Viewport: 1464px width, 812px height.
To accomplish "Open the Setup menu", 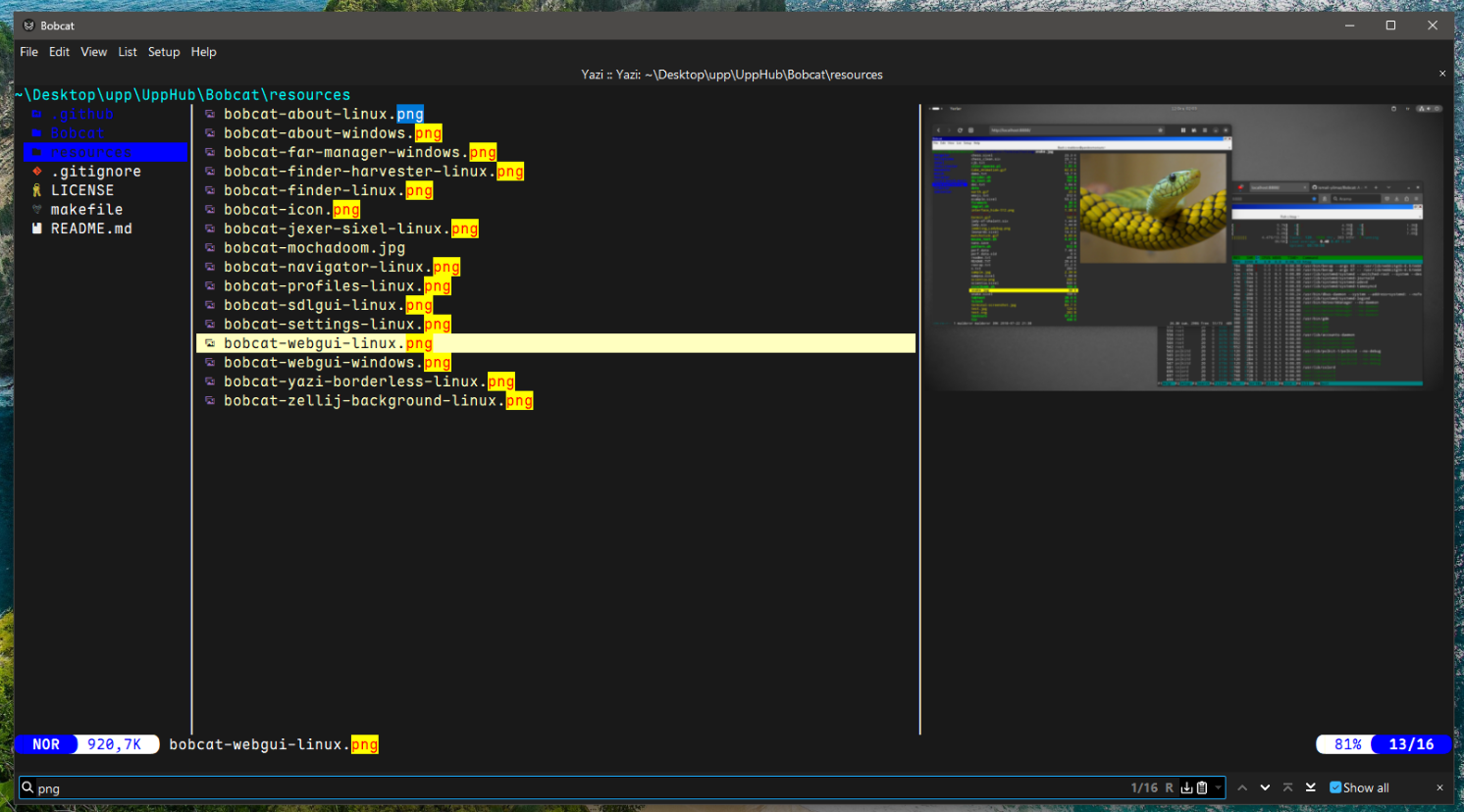I will point(164,52).
